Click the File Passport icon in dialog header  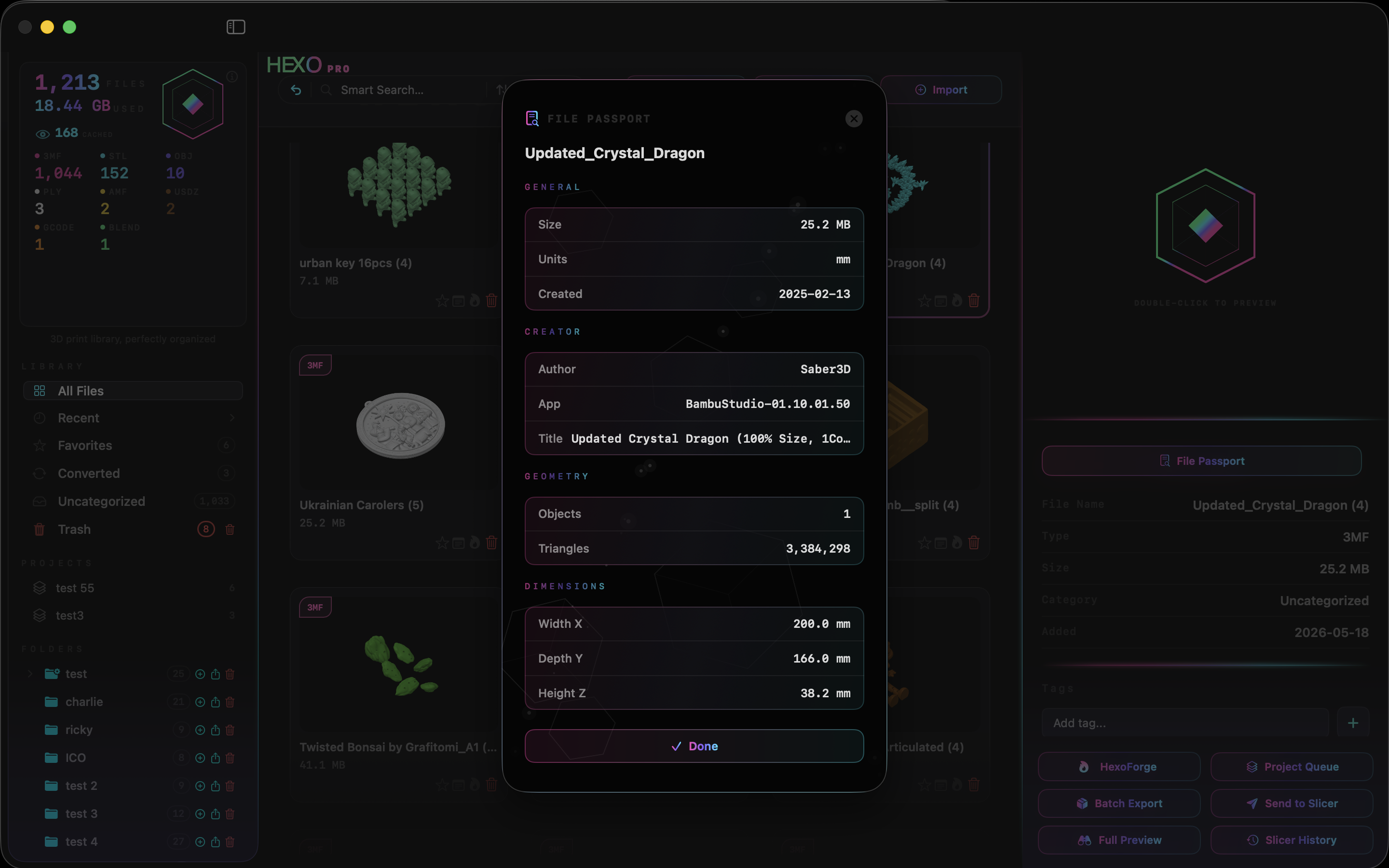click(x=532, y=118)
